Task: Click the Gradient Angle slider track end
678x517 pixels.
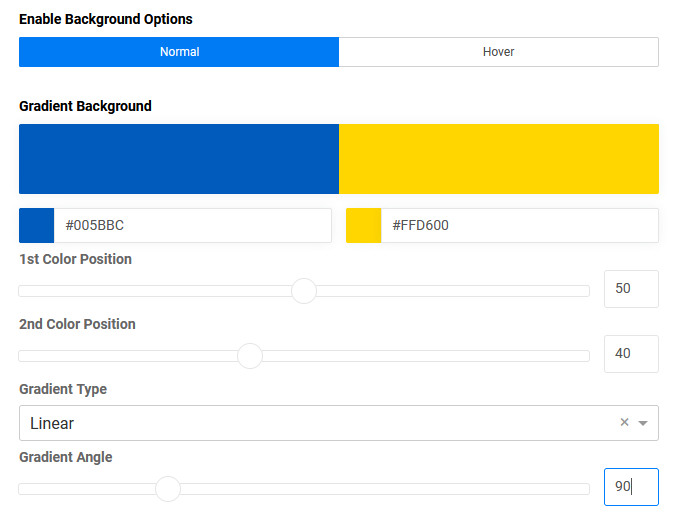Action: (584, 489)
